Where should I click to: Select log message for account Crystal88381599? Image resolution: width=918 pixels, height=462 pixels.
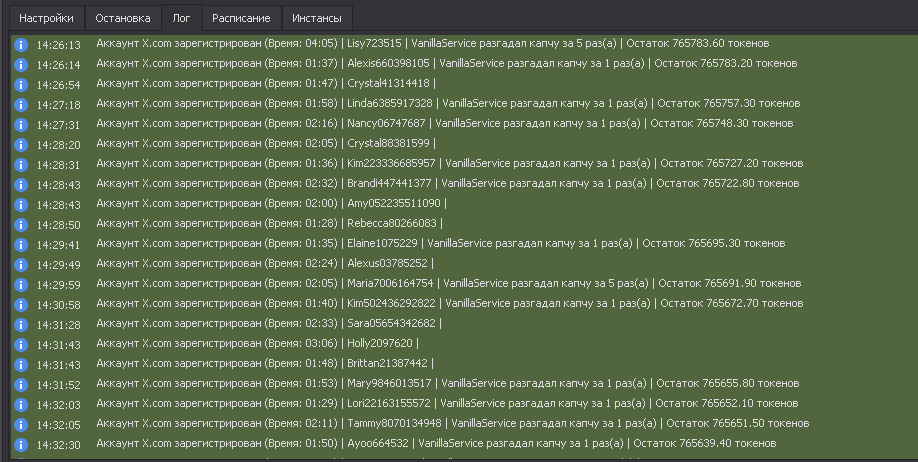tap(266, 143)
